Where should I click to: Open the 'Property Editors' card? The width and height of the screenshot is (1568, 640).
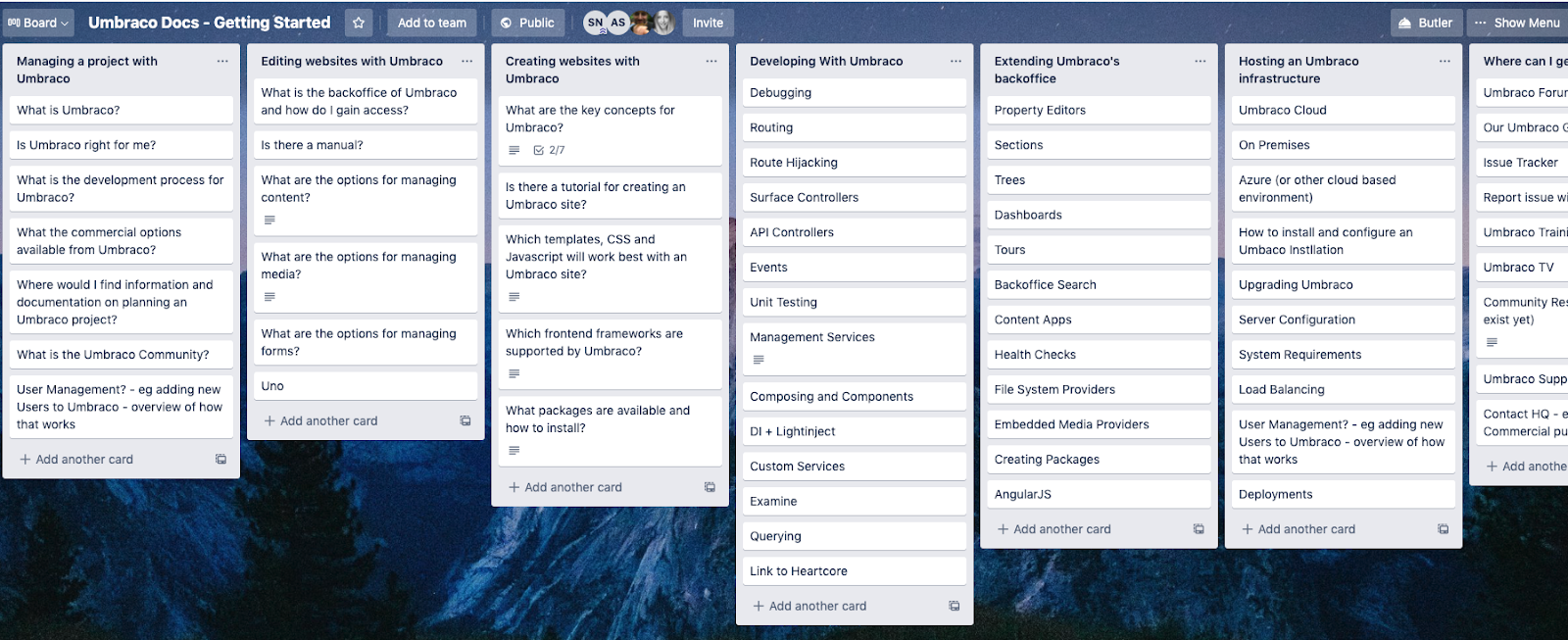coord(1100,110)
